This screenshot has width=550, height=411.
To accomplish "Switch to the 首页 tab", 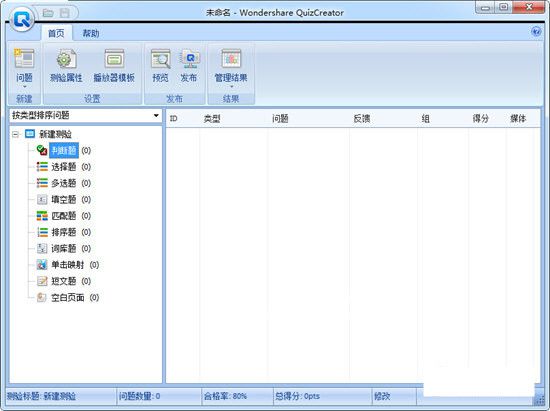I will 56,33.
